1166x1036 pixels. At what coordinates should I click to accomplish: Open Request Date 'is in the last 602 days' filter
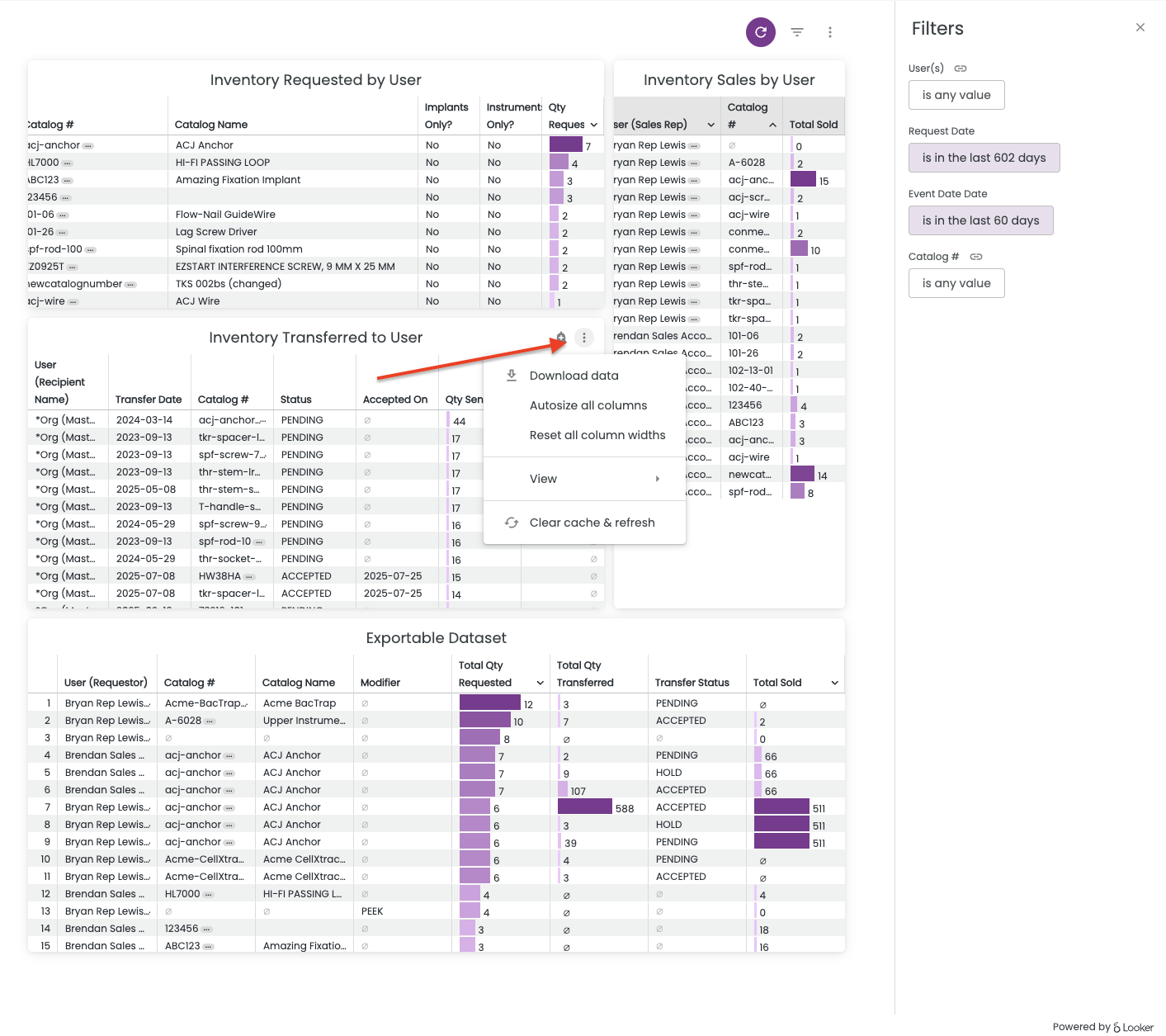pyautogui.click(x=984, y=158)
